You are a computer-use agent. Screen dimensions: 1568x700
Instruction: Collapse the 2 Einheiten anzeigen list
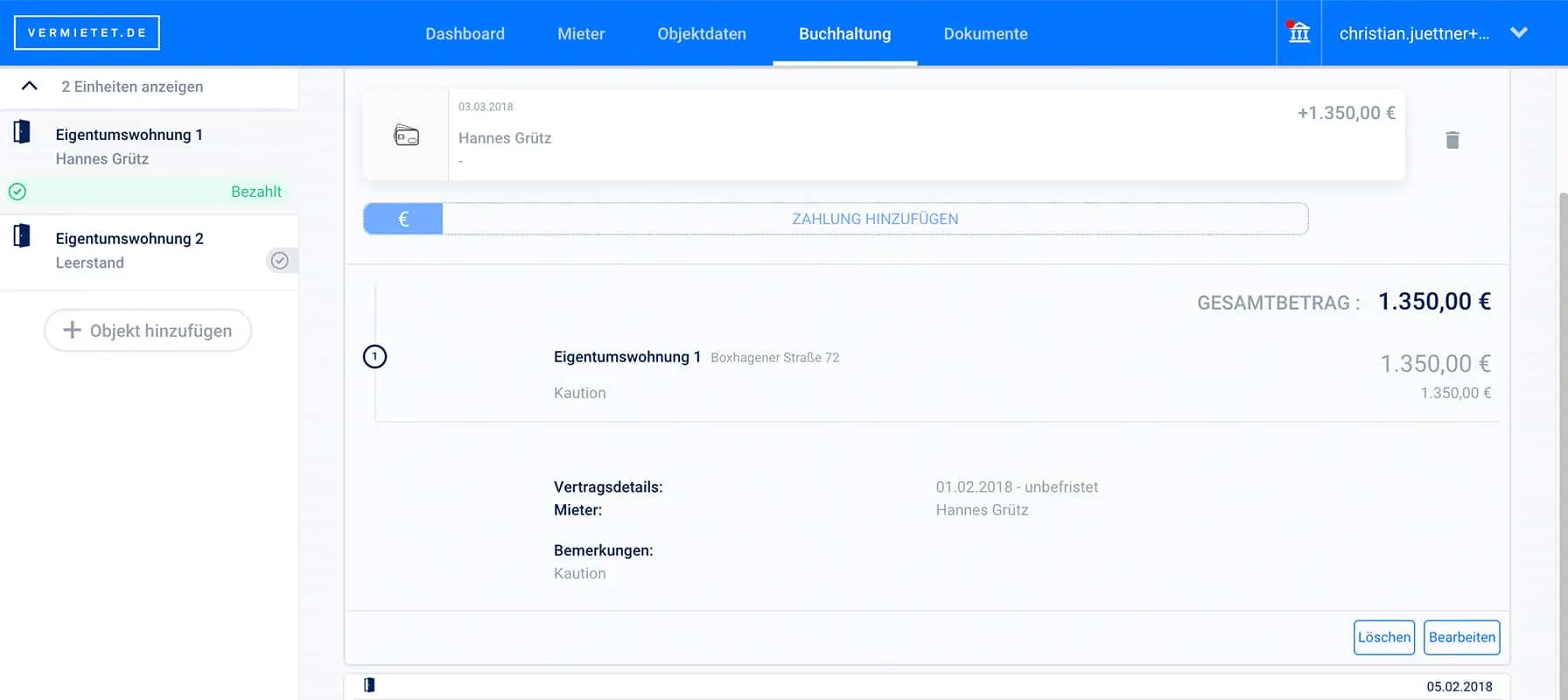(x=29, y=86)
